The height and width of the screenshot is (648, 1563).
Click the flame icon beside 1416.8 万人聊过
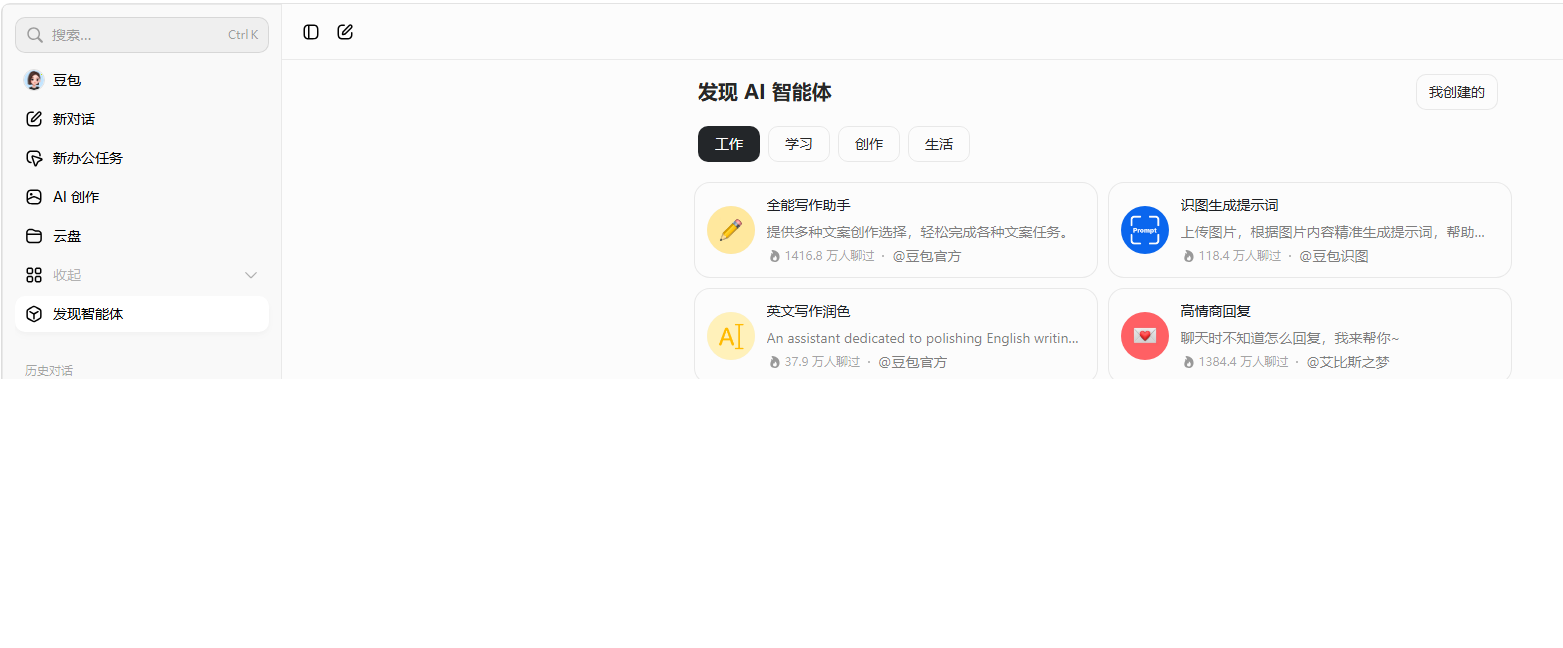pyautogui.click(x=774, y=256)
